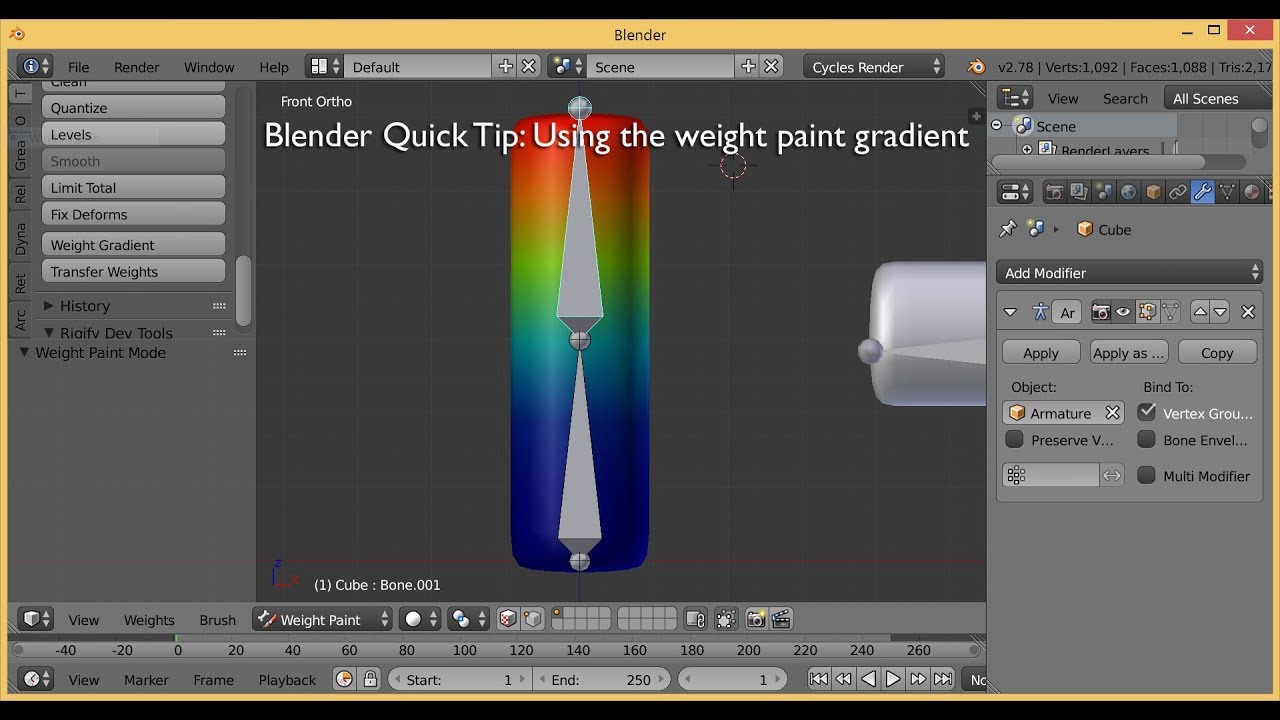Toggle face selection masking in viewport header
The height and width of the screenshot is (720, 1280).
(x=508, y=620)
